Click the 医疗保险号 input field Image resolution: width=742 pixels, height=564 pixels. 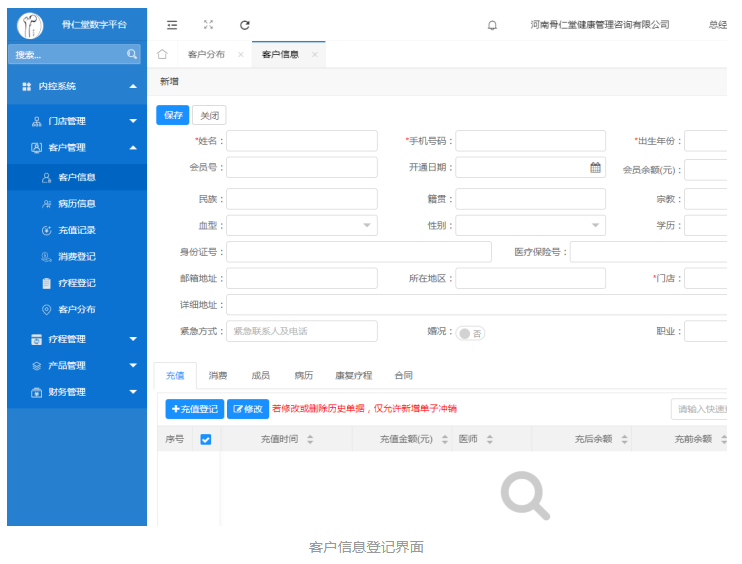pyautogui.click(x=648, y=252)
